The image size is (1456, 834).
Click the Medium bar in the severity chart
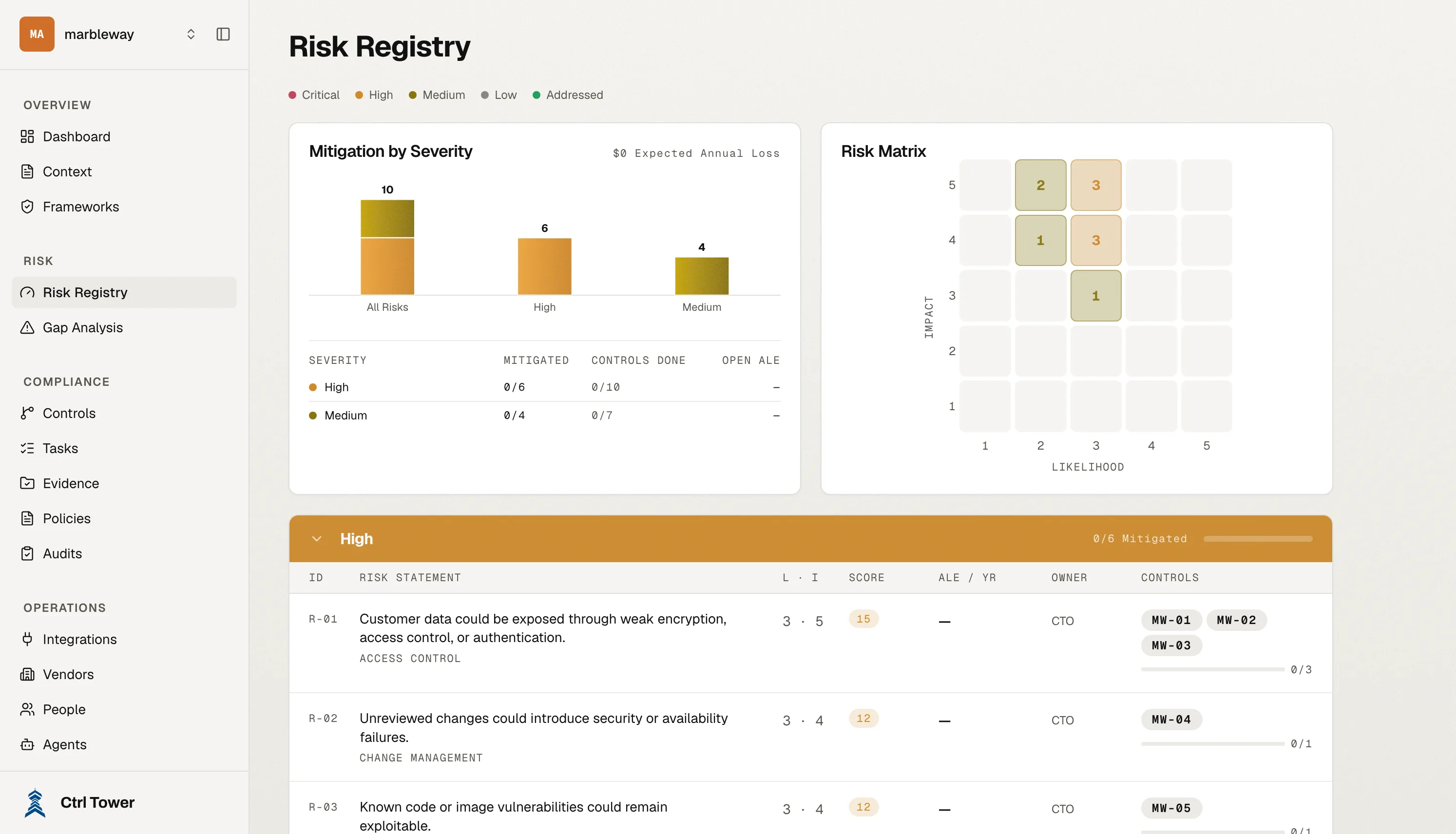(702, 276)
